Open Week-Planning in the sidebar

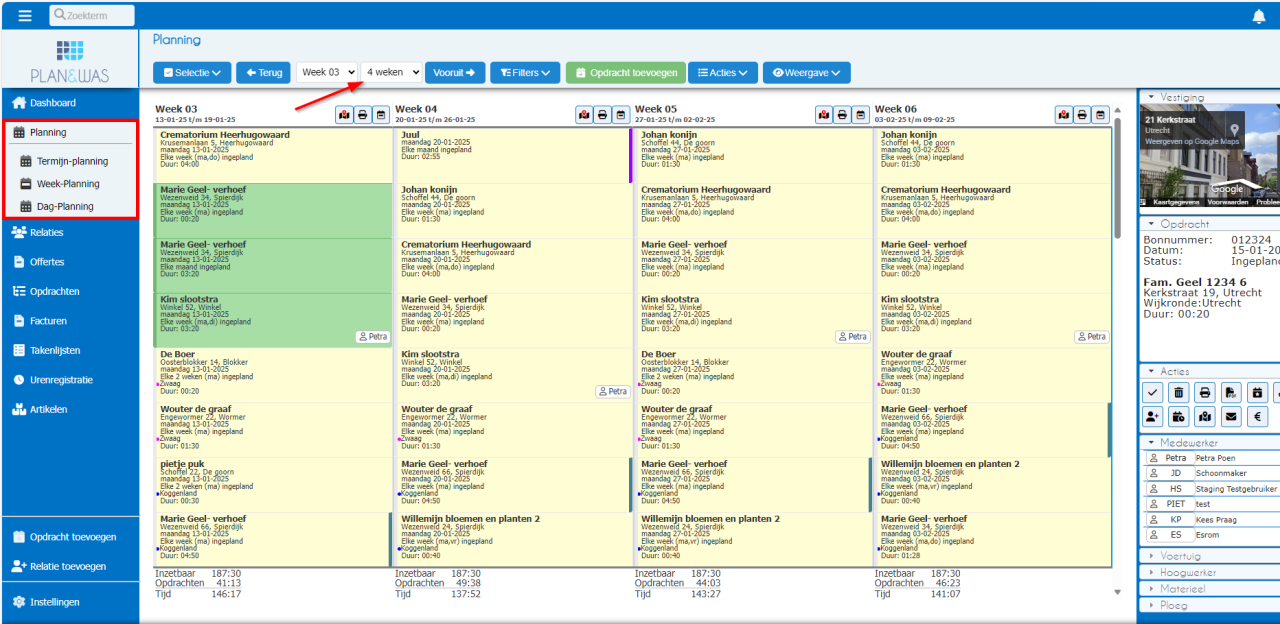click(69, 184)
